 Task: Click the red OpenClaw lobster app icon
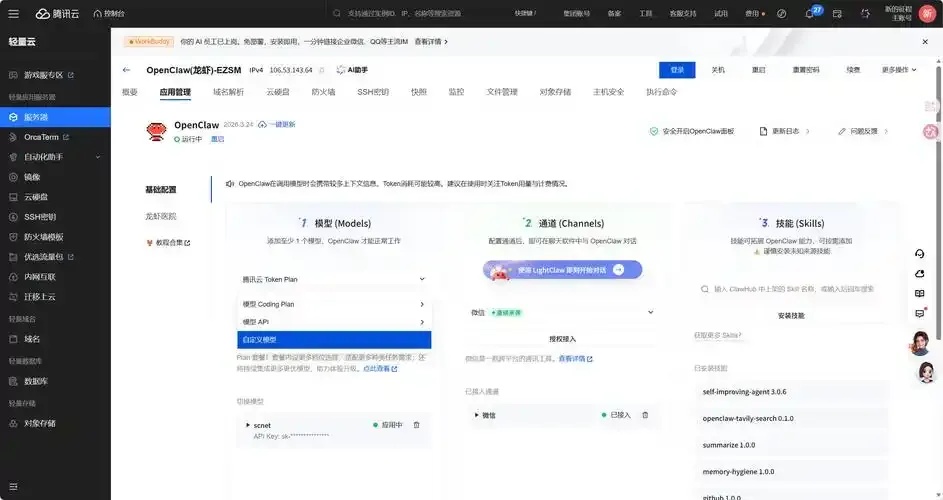point(156,131)
